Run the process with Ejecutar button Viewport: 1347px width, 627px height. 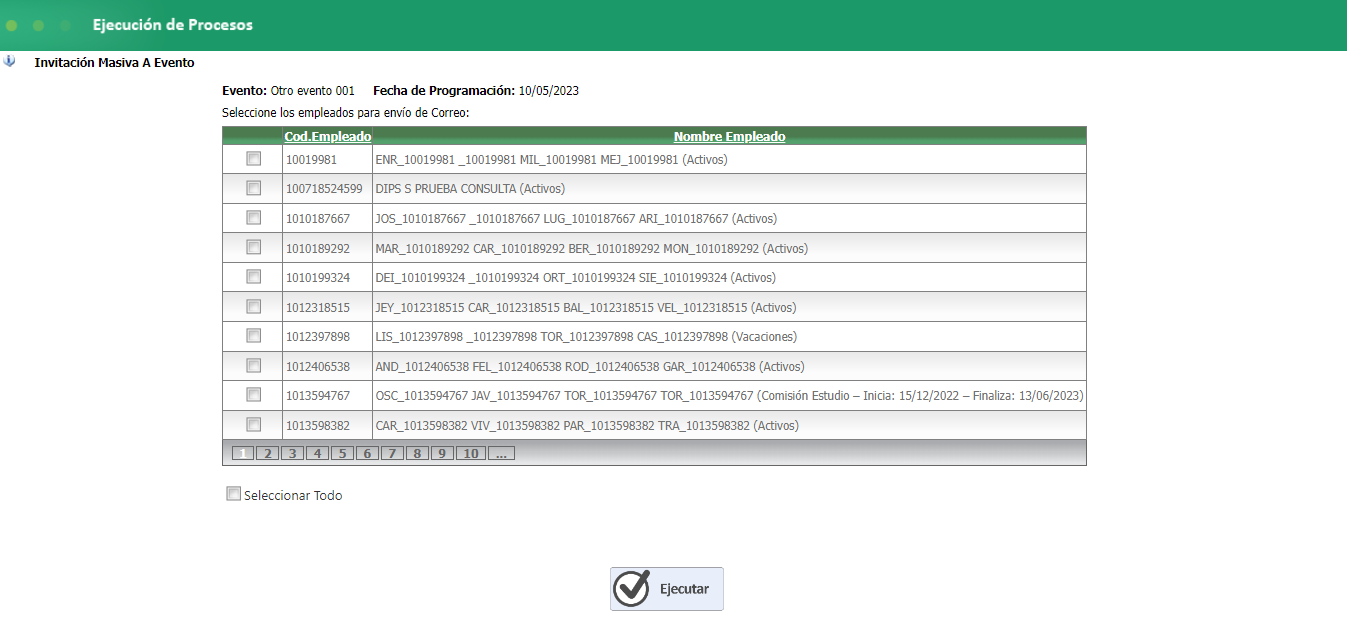pyautogui.click(x=667, y=589)
